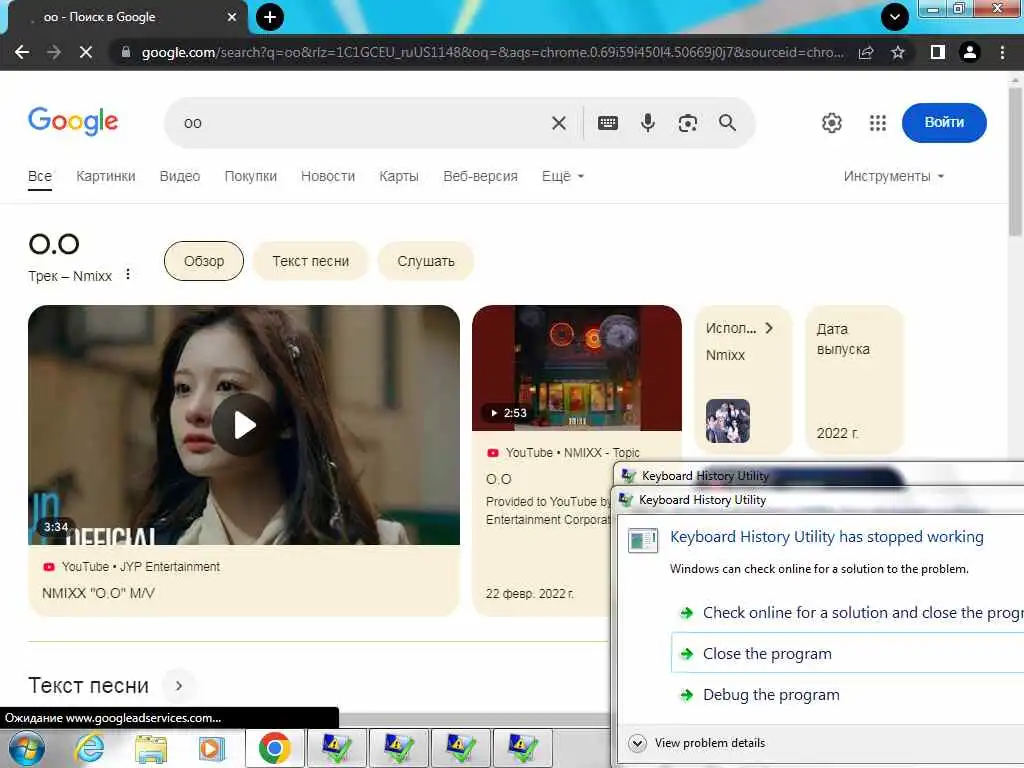
Task: Open the Google apps grid
Action: coord(878,123)
